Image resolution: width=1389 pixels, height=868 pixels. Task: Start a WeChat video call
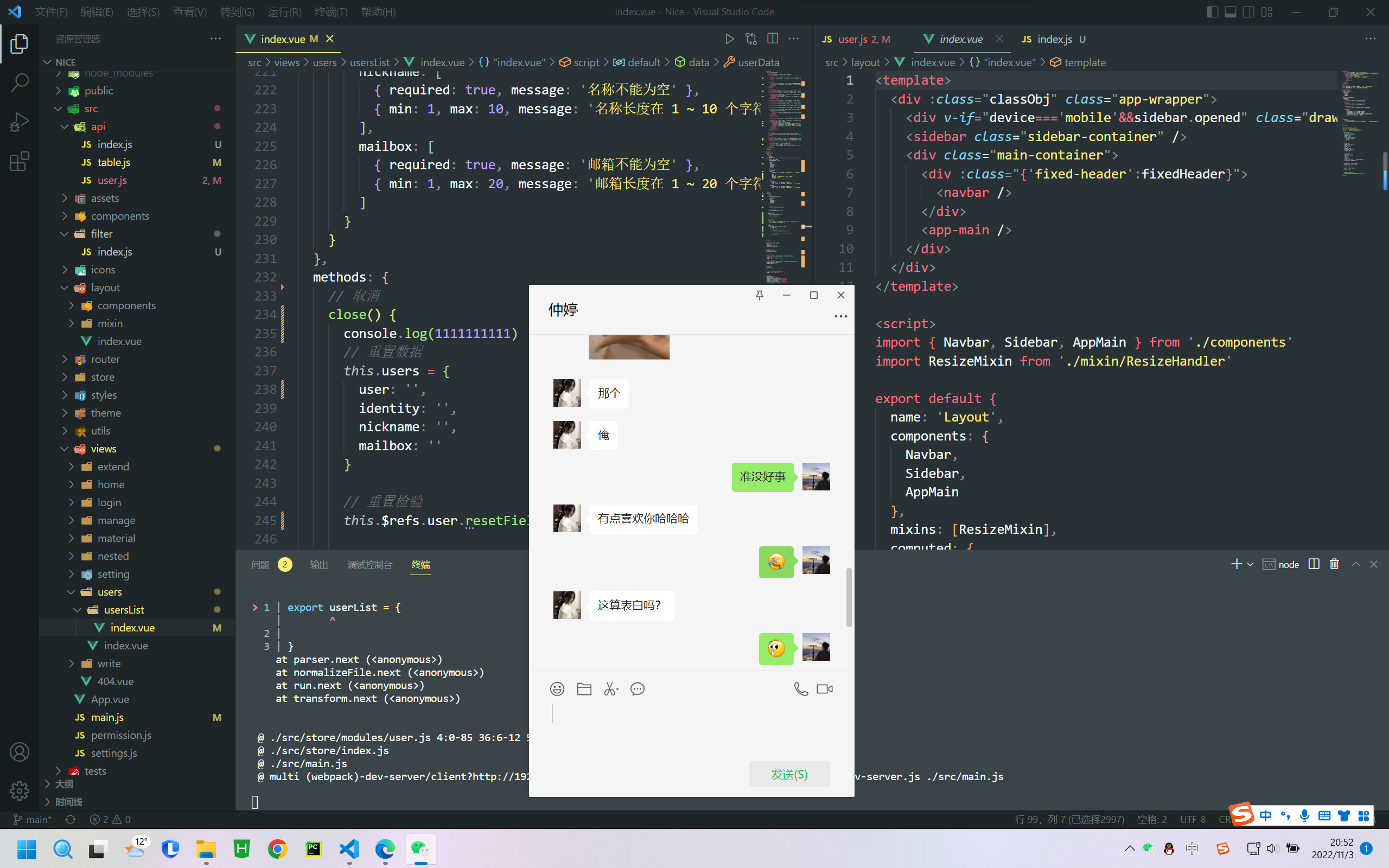pyautogui.click(x=825, y=689)
